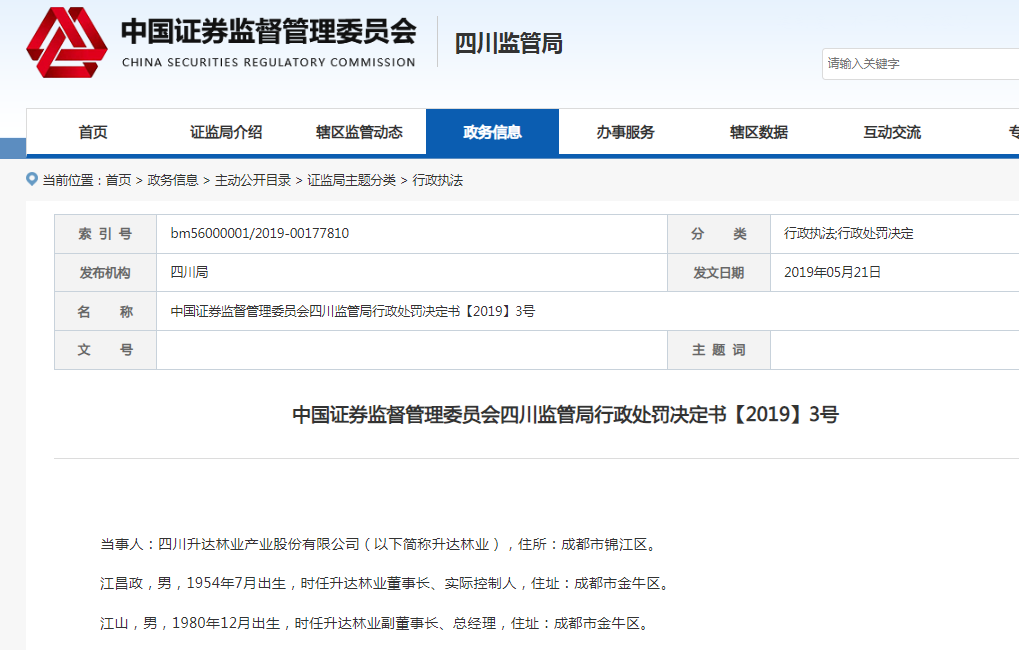The width and height of the screenshot is (1019, 650).
Task: Click the publish date 2019年05月21日 cell
Action: pos(832,272)
